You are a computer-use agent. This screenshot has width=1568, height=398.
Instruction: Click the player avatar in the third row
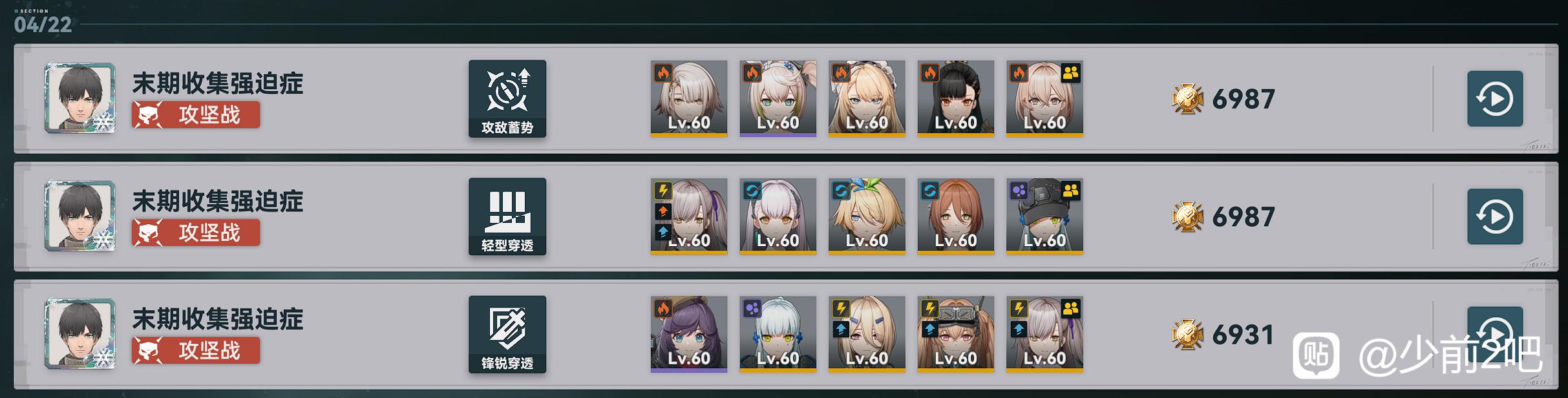[80, 334]
